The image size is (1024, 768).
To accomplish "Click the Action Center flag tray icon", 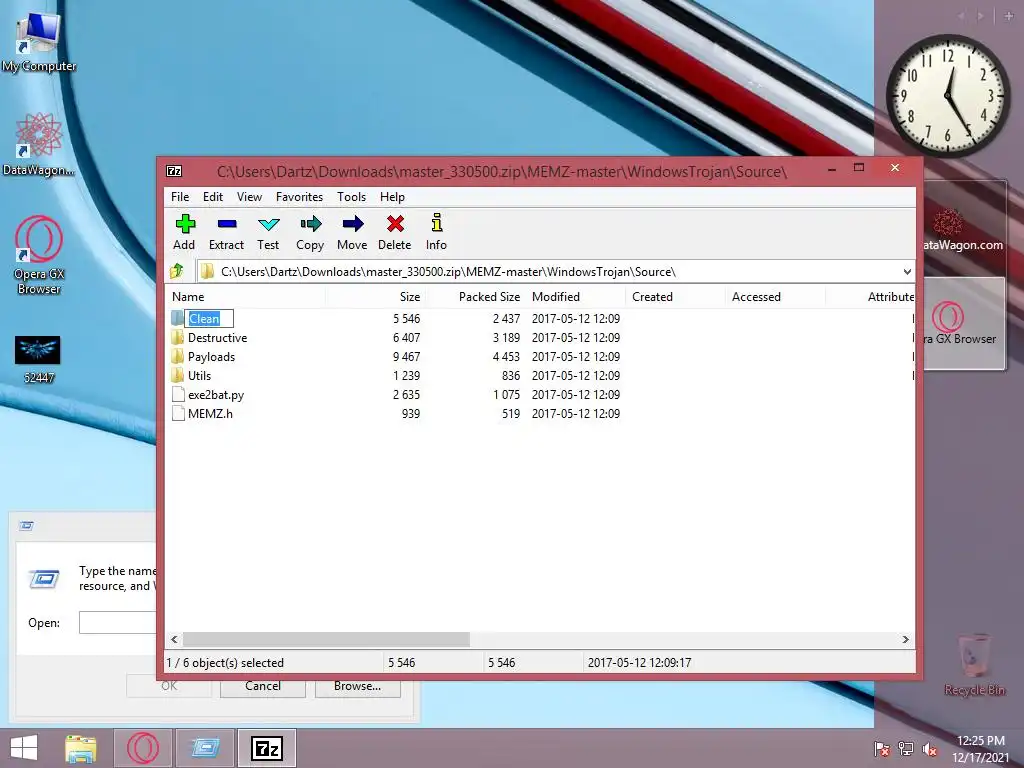I will tap(882, 749).
